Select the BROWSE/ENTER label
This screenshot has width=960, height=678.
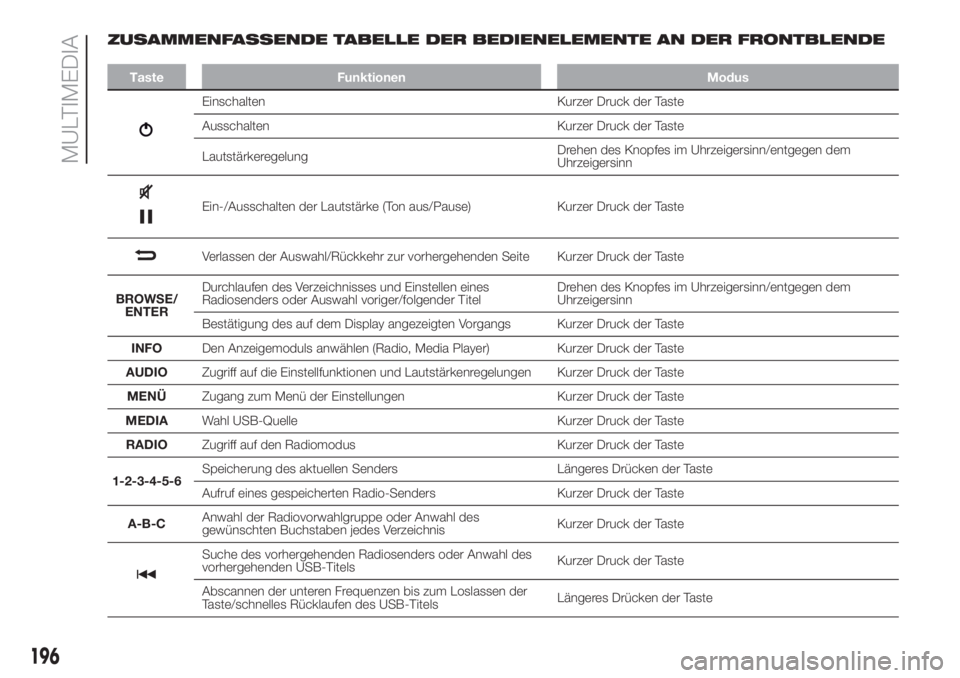[146, 305]
